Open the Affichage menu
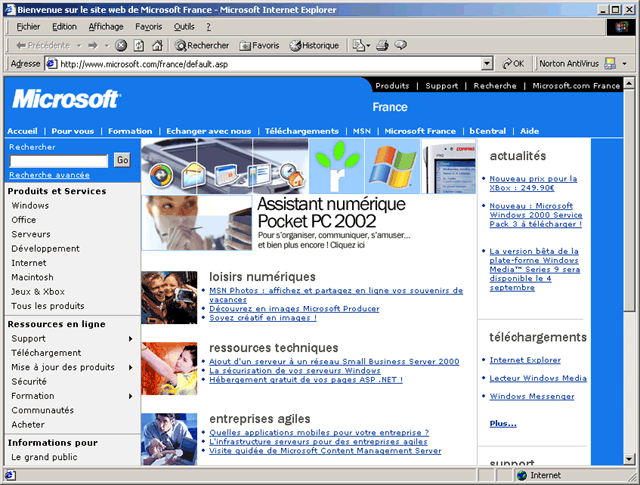This screenshot has width=640, height=485. (106, 27)
